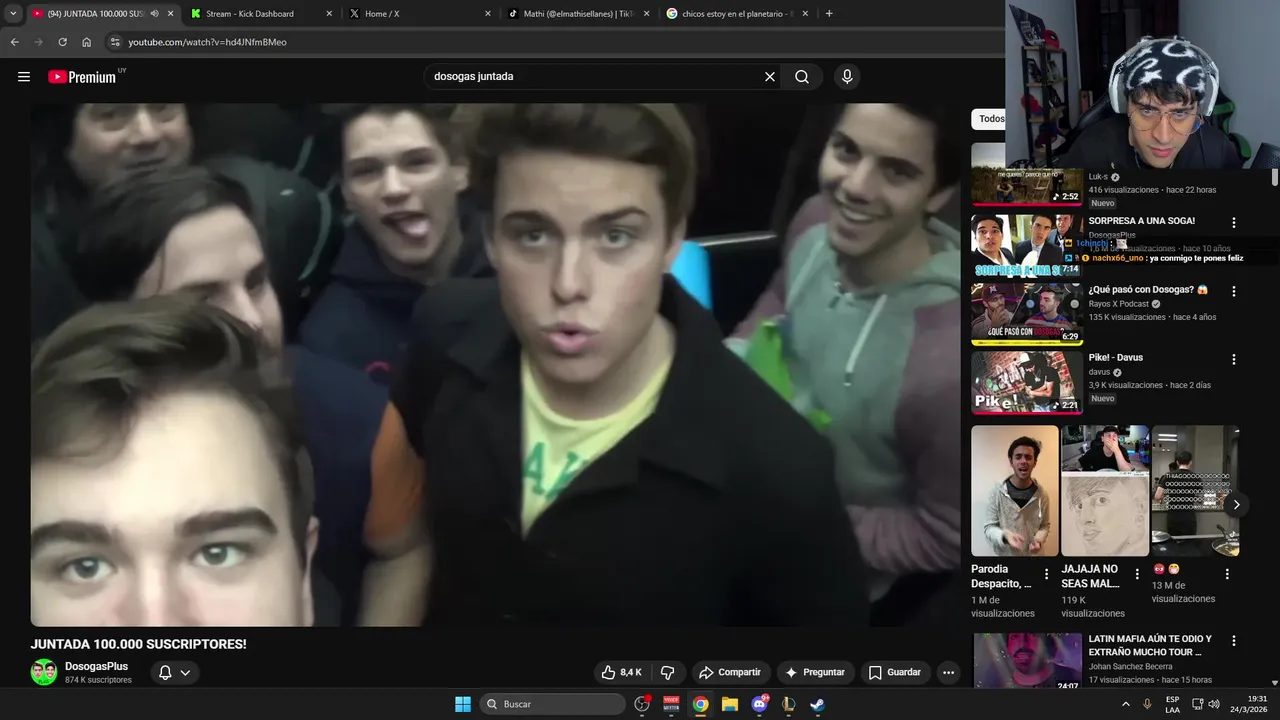Open the 'JAJAJA NO SEAS MAL' short thumbnail
This screenshot has height=720, width=1280.
coord(1105,491)
